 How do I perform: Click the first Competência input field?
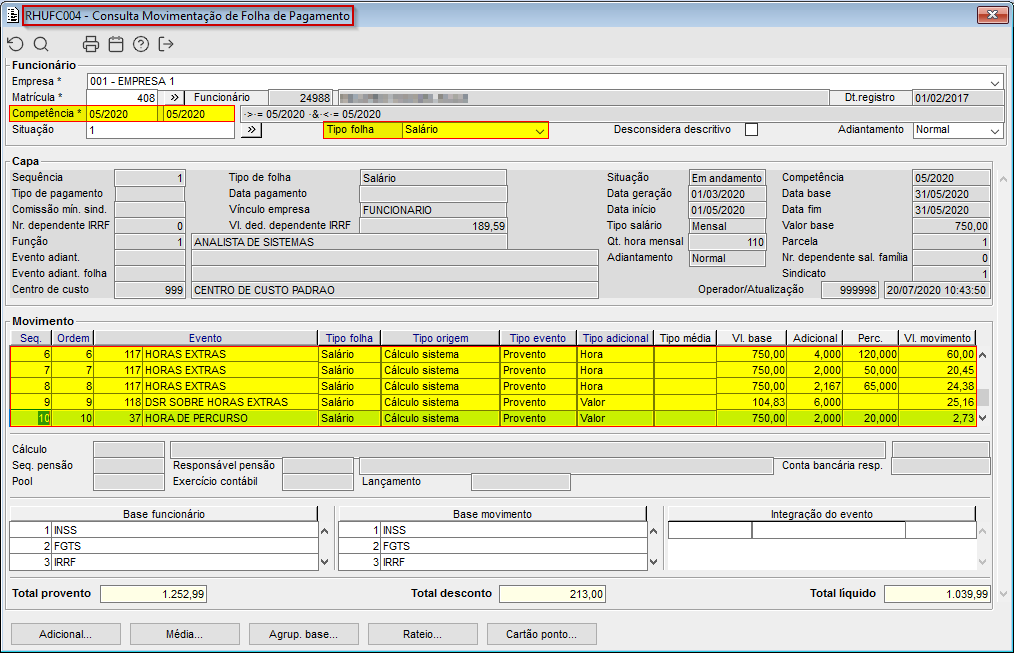tap(123, 114)
